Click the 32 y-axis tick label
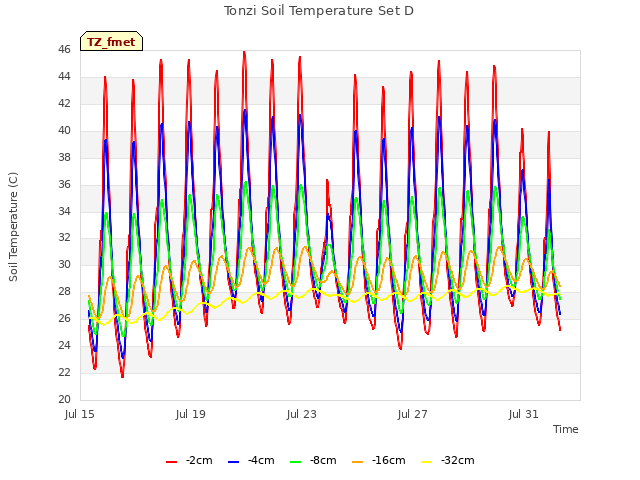The width and height of the screenshot is (640, 480). coord(64,238)
